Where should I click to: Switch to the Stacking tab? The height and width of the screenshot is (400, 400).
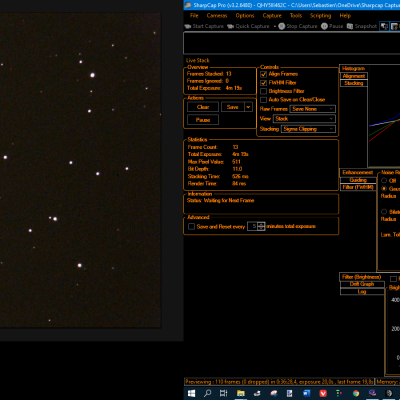pyautogui.click(x=354, y=83)
